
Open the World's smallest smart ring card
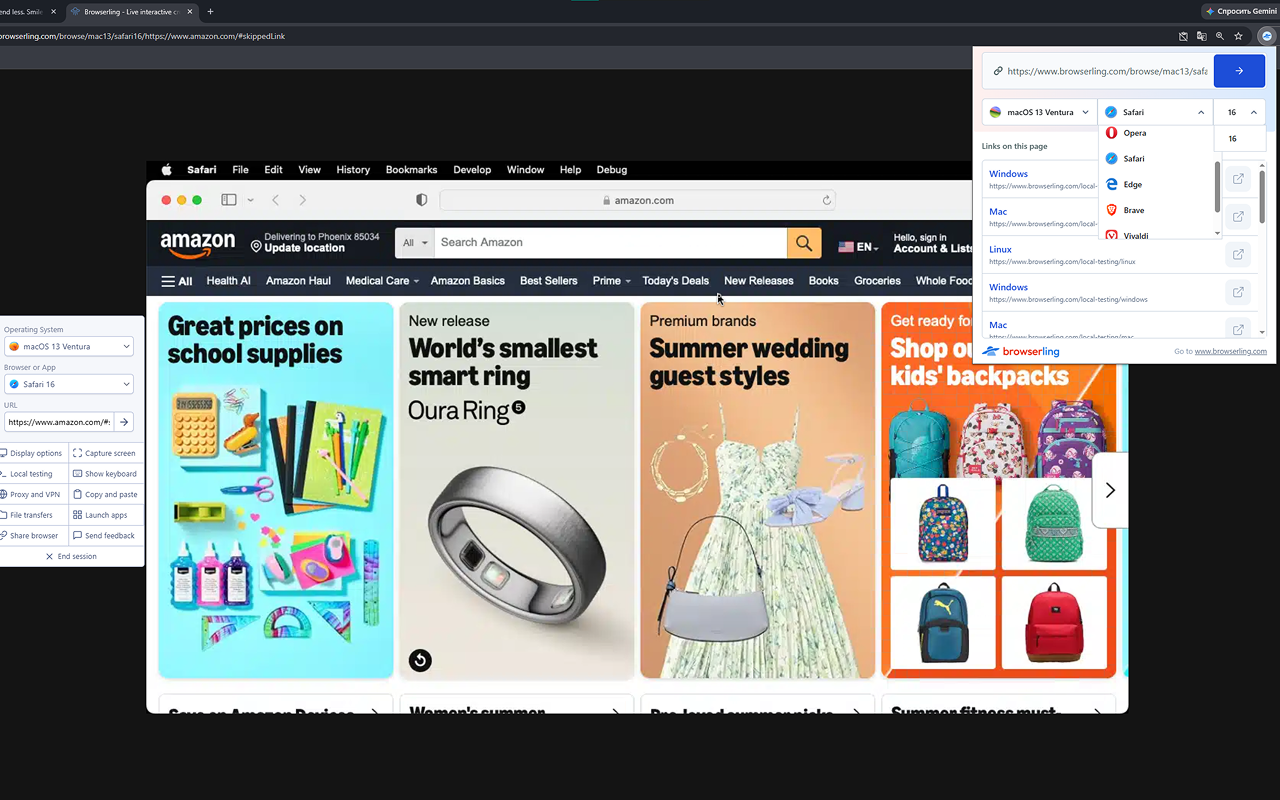click(517, 490)
